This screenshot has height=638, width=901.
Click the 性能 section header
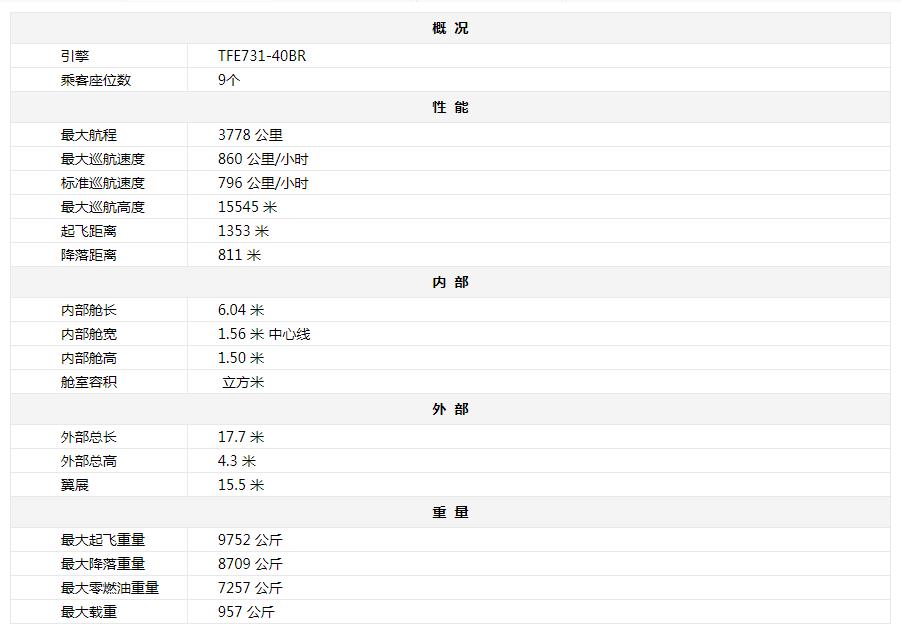pyautogui.click(x=450, y=107)
